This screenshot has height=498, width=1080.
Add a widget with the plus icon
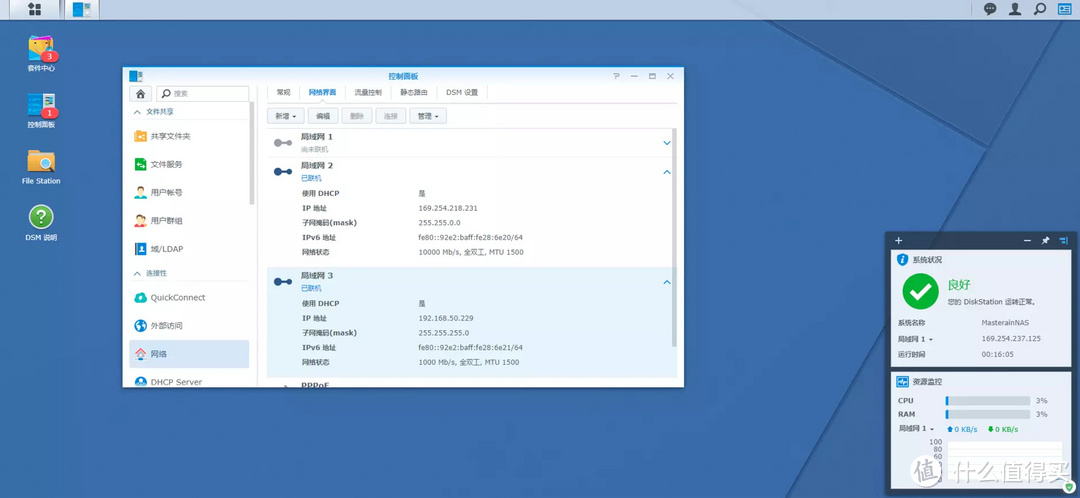[x=899, y=241]
